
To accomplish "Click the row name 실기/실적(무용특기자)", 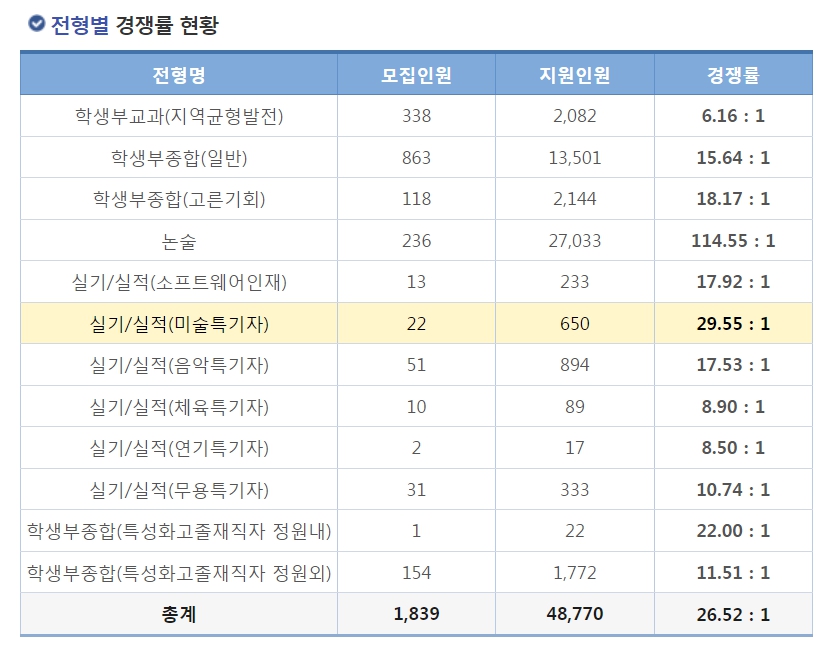I will pos(179,489).
